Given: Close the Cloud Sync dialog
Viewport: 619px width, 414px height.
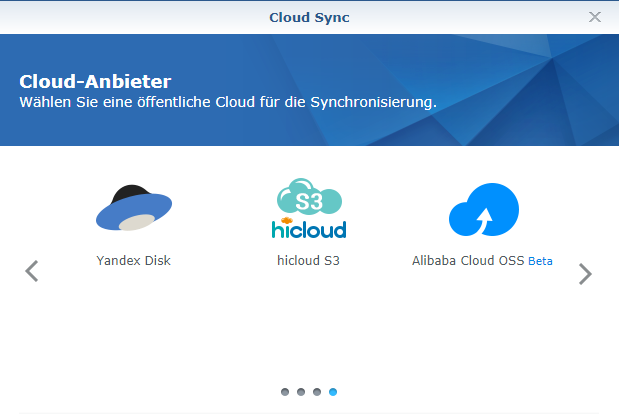Looking at the screenshot, I should (595, 17).
